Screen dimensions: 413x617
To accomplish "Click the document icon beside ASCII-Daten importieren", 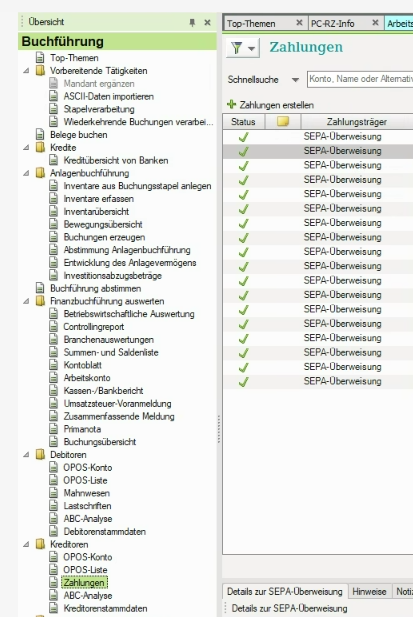I will [x=53, y=96].
